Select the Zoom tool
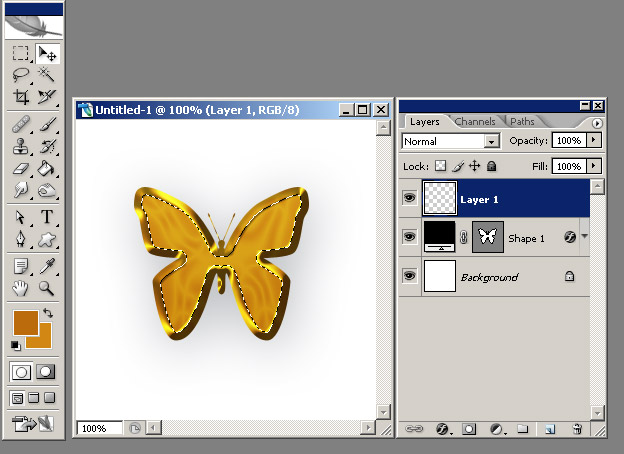This screenshot has width=624, height=454. click(47, 288)
